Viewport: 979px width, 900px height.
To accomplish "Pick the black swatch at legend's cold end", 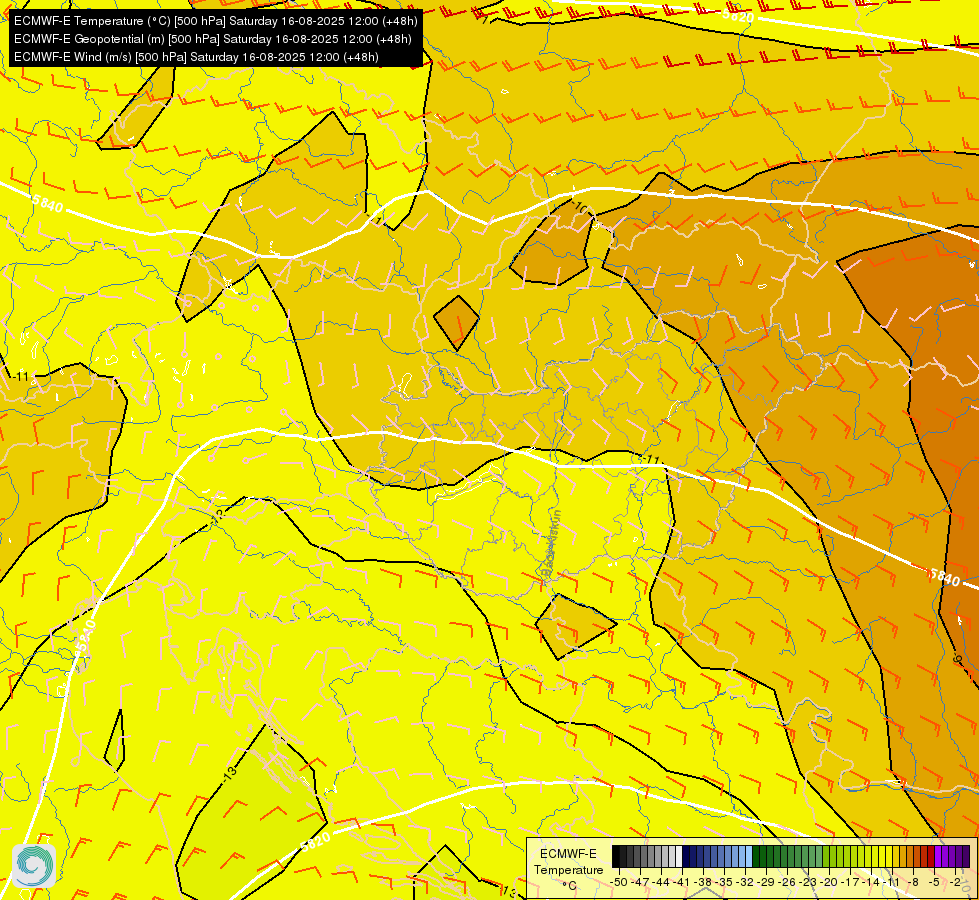I will coord(616,856).
